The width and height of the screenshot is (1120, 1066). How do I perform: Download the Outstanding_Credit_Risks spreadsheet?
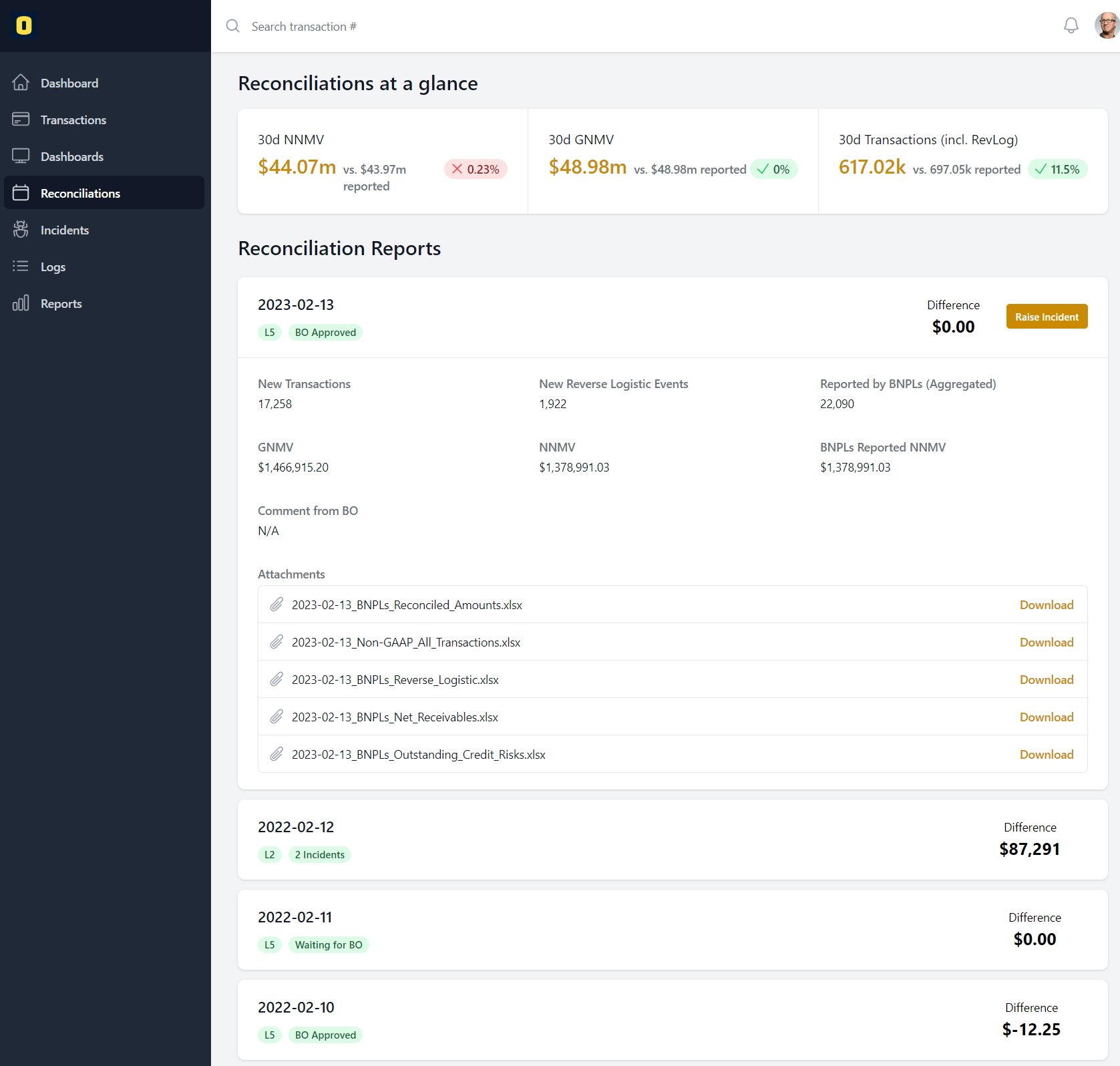point(1046,754)
